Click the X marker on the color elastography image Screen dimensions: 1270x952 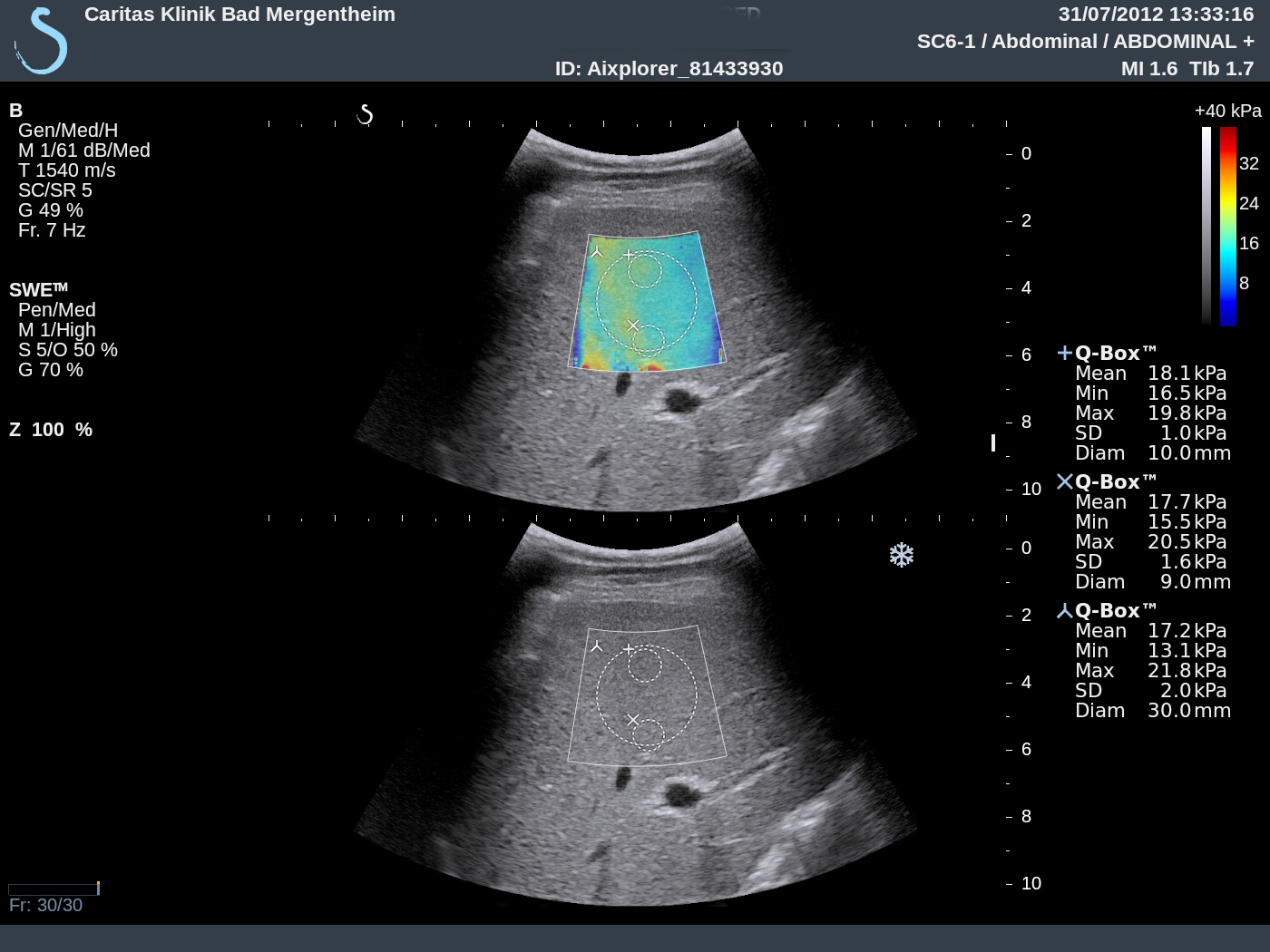[x=633, y=325]
